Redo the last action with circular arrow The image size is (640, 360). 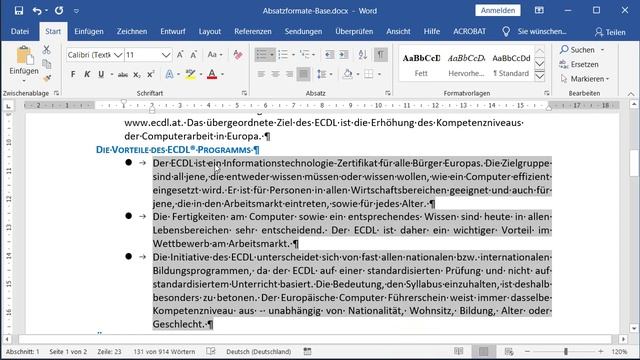[59, 11]
